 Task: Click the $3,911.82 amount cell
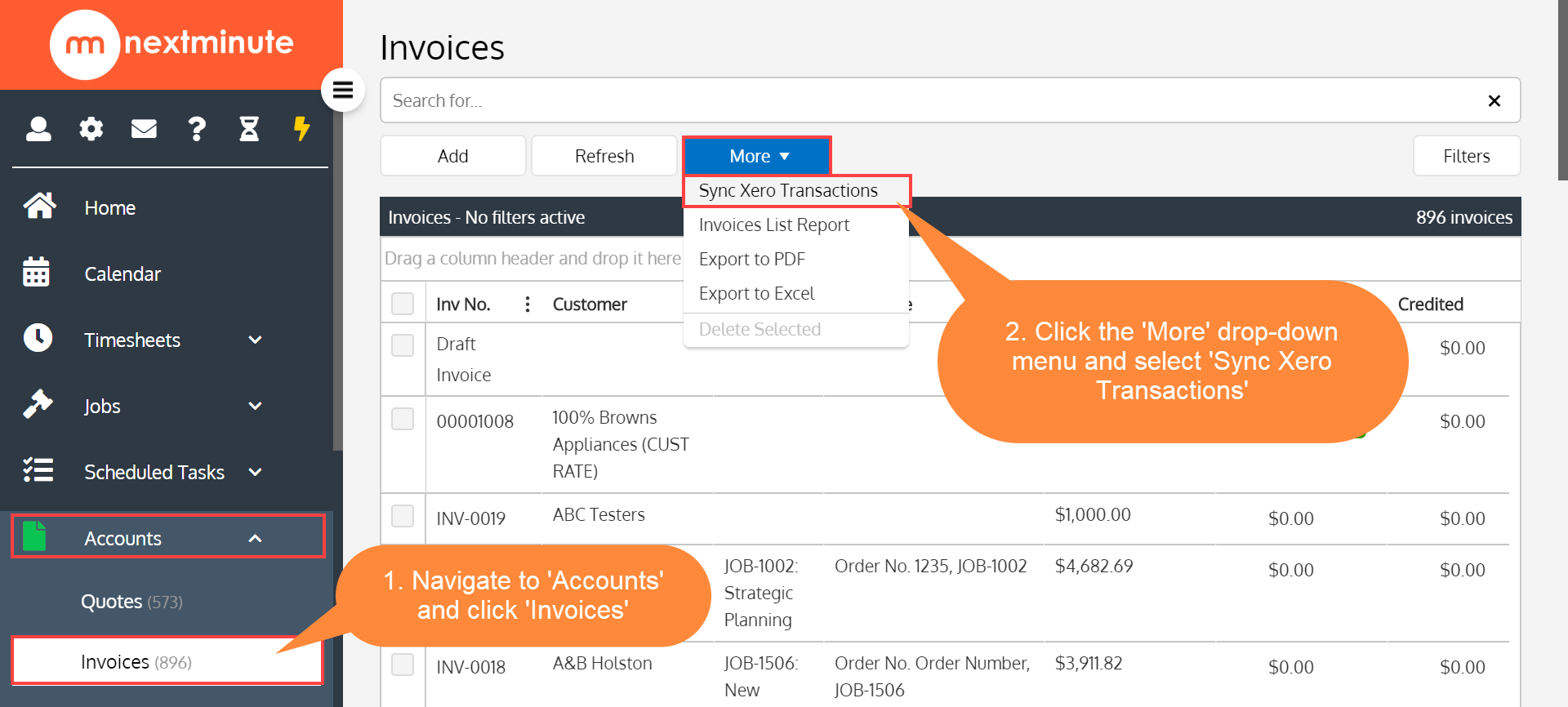(1089, 663)
